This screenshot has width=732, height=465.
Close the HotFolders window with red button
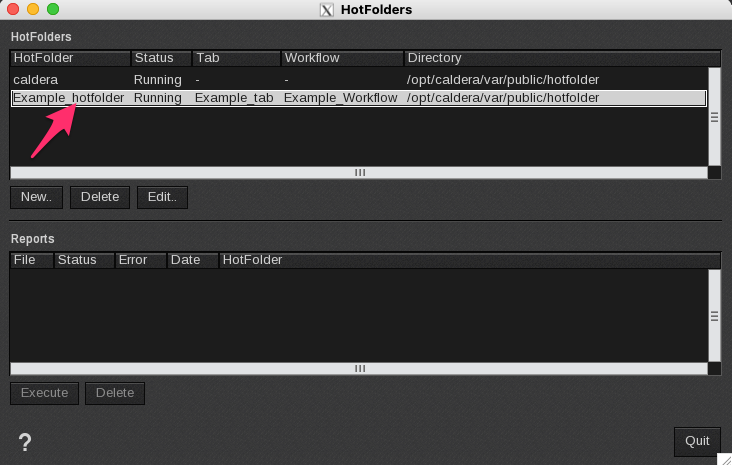click(x=13, y=9)
